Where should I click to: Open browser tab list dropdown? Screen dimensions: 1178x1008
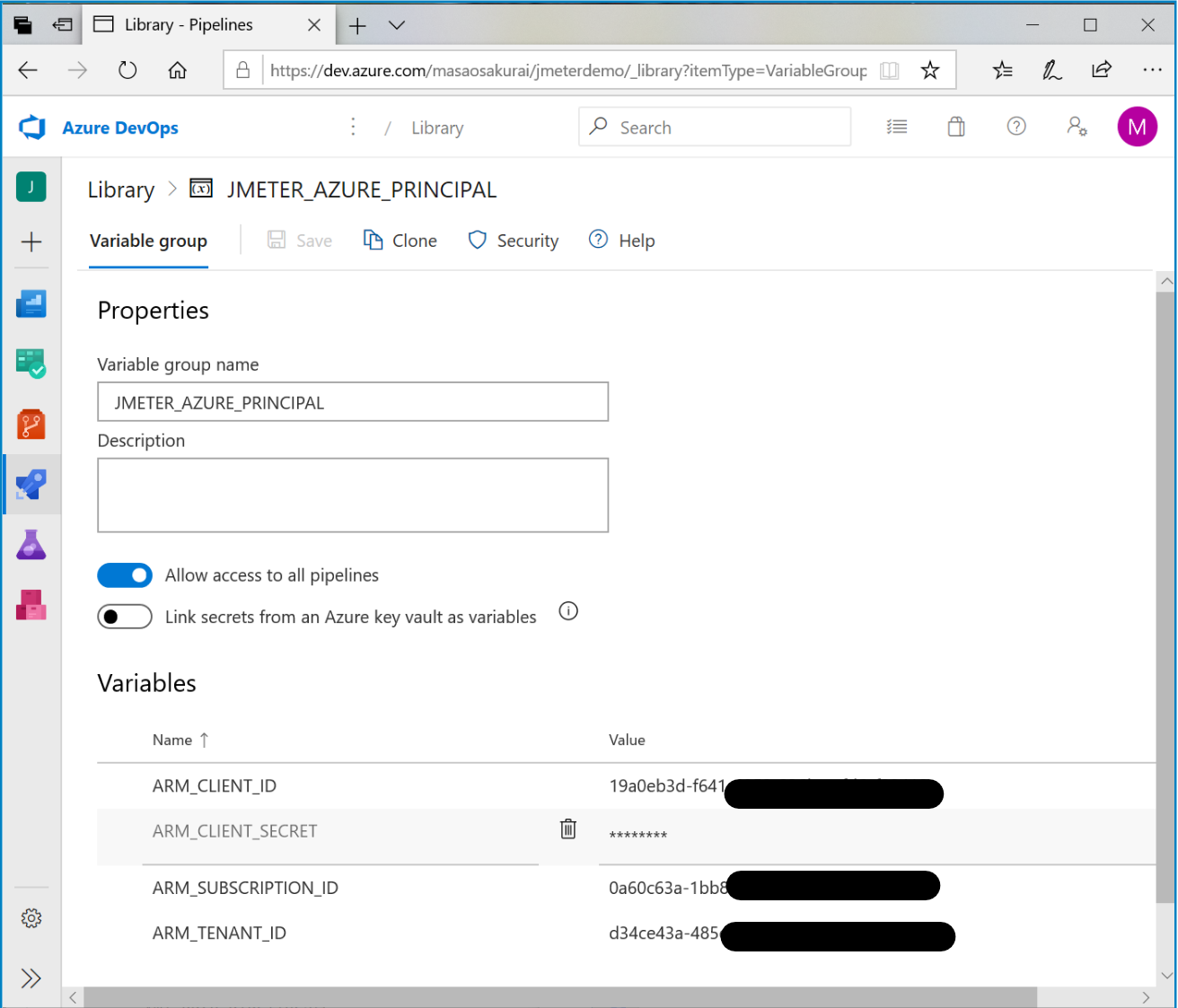pyautogui.click(x=397, y=25)
